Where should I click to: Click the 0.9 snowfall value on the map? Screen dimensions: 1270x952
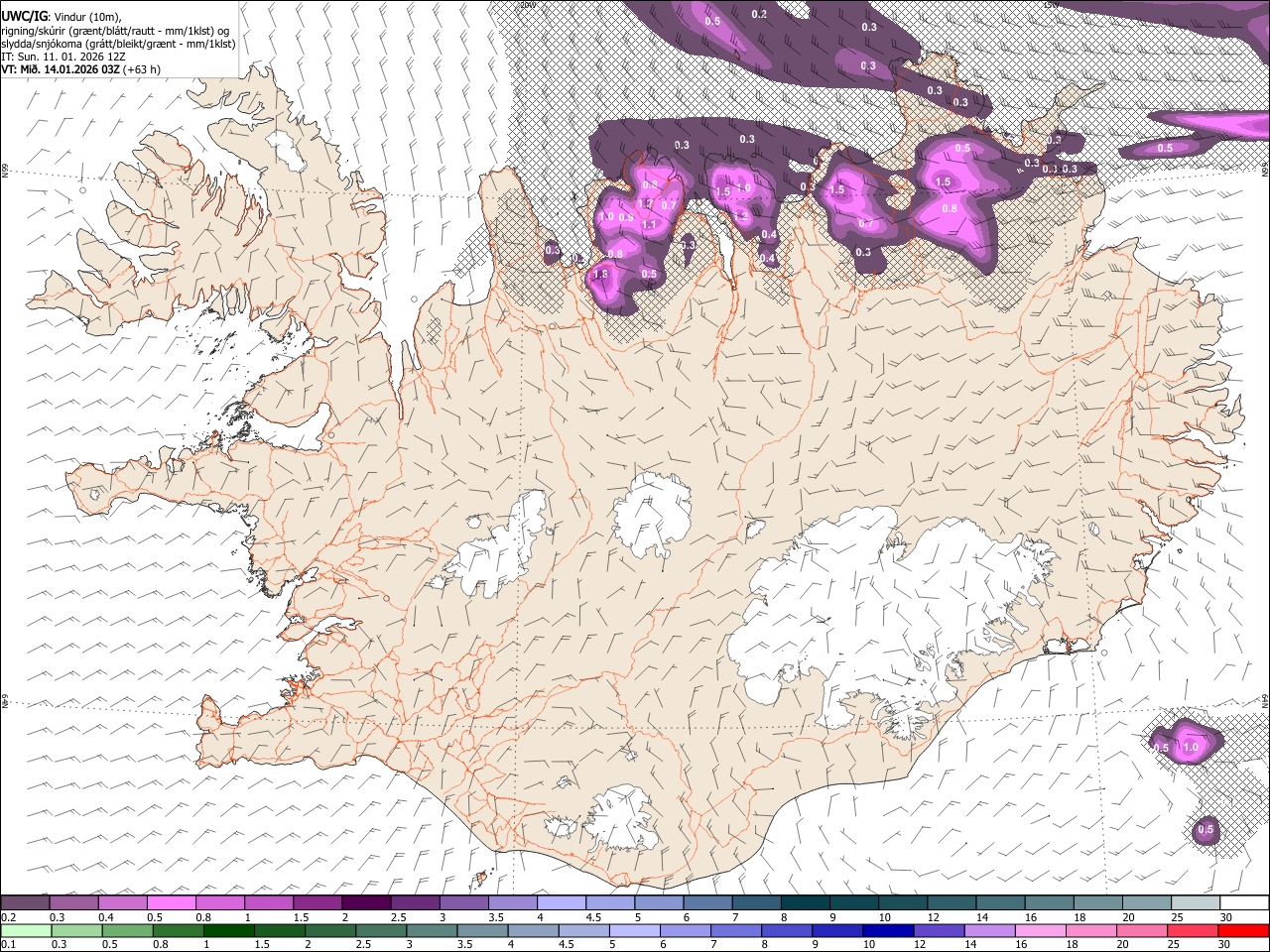626,217
